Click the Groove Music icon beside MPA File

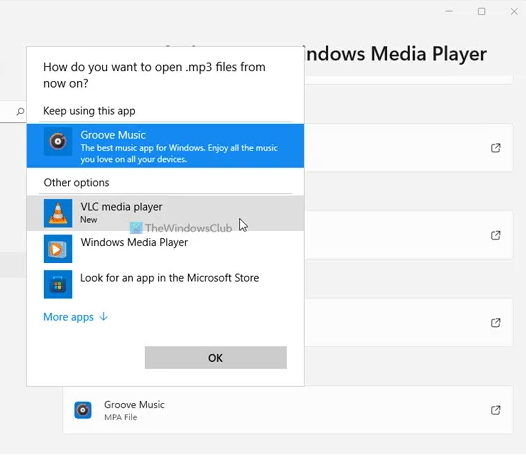tap(83, 410)
